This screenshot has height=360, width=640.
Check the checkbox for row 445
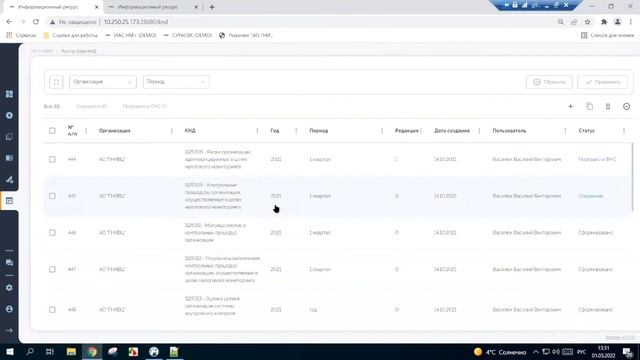tap(52, 196)
